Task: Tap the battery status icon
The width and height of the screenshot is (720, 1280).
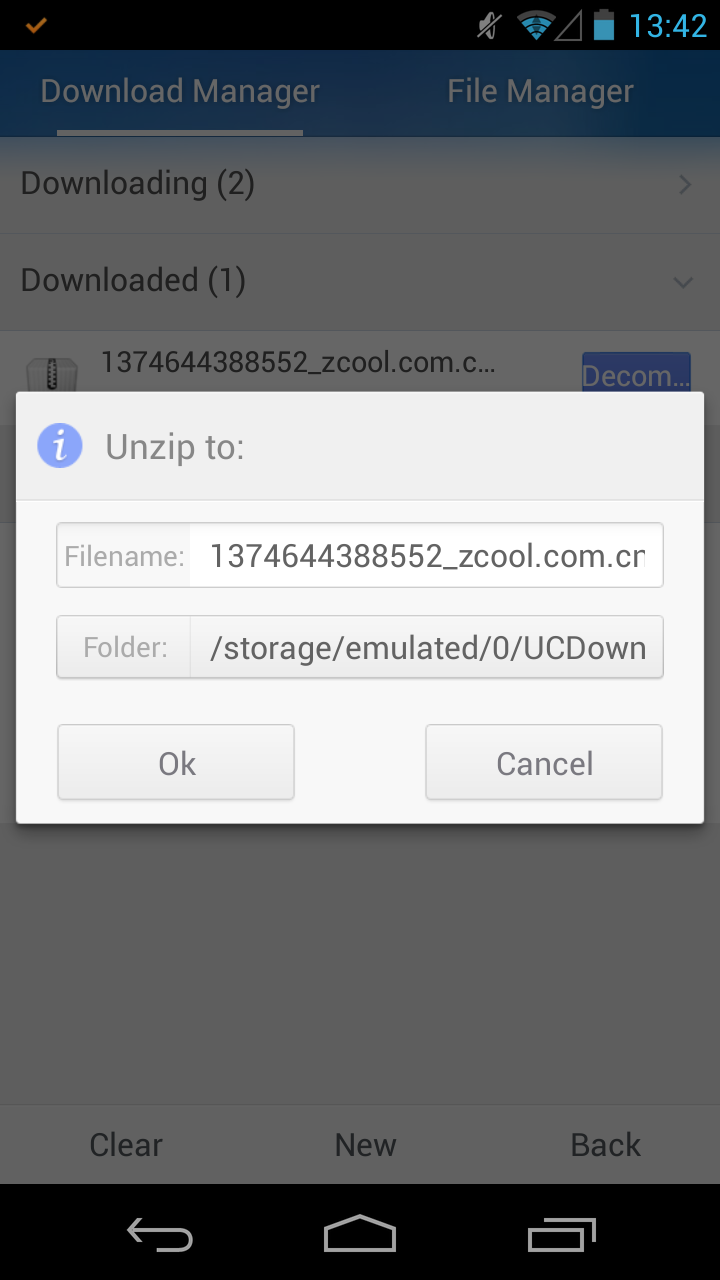Action: click(603, 25)
